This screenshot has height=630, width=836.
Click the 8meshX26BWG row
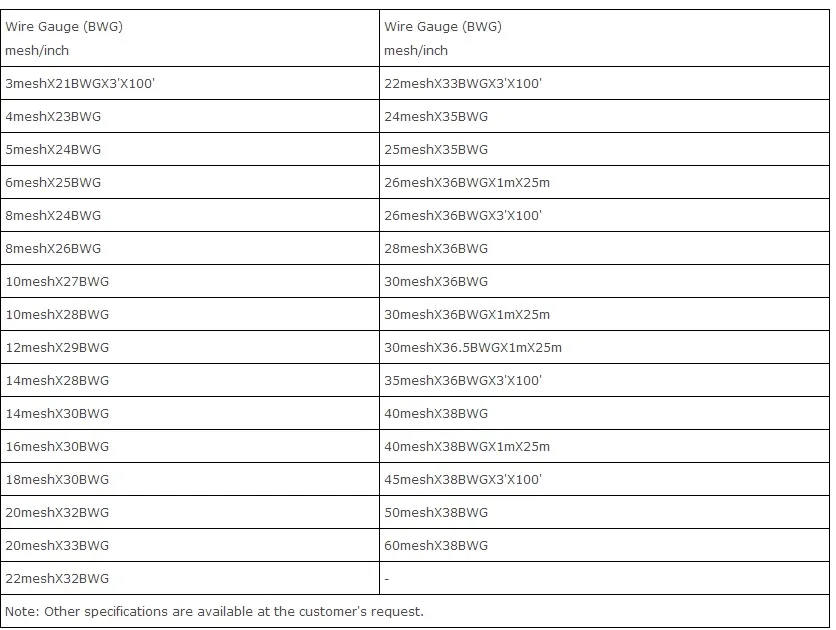[54, 249]
